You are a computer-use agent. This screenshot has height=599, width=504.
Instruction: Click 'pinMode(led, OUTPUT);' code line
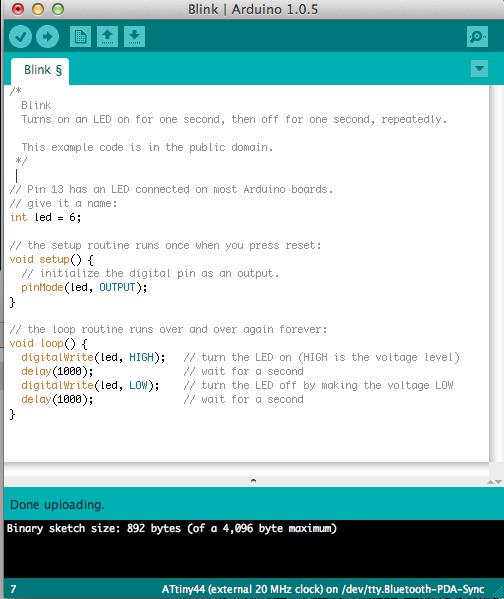pos(84,287)
